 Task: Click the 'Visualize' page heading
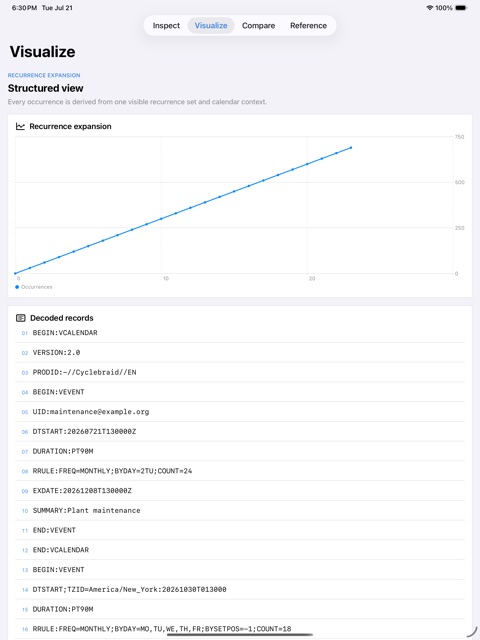42,52
